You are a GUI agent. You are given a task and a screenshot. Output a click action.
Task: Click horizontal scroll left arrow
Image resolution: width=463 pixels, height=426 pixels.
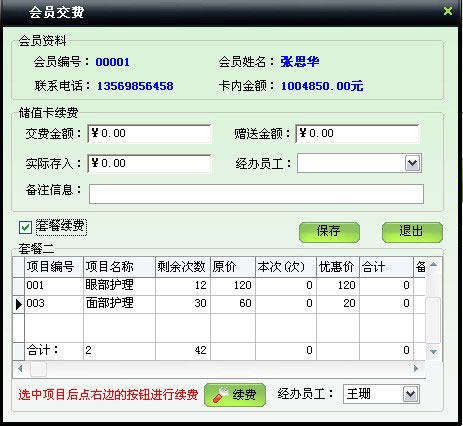pos(20,369)
